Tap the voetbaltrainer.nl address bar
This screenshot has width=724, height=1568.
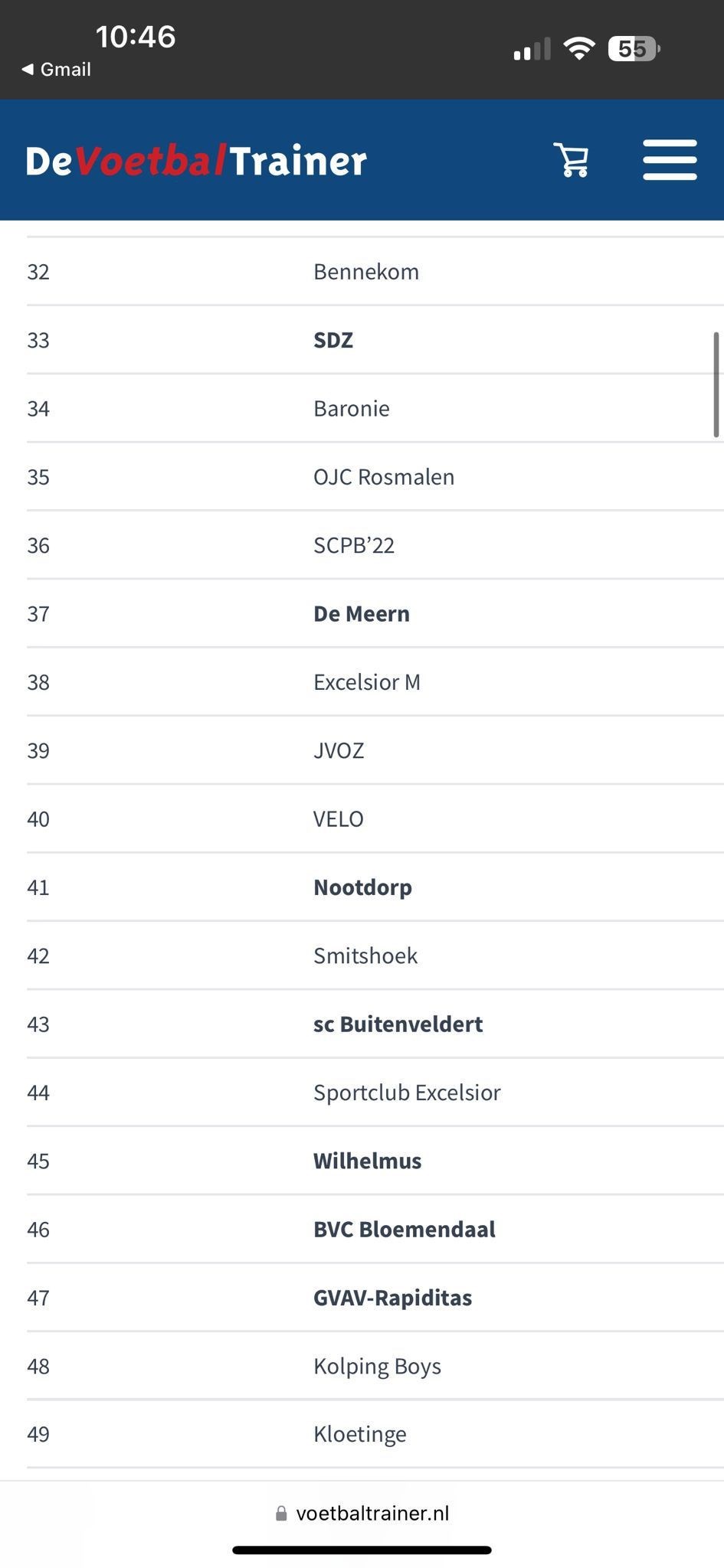(362, 1514)
